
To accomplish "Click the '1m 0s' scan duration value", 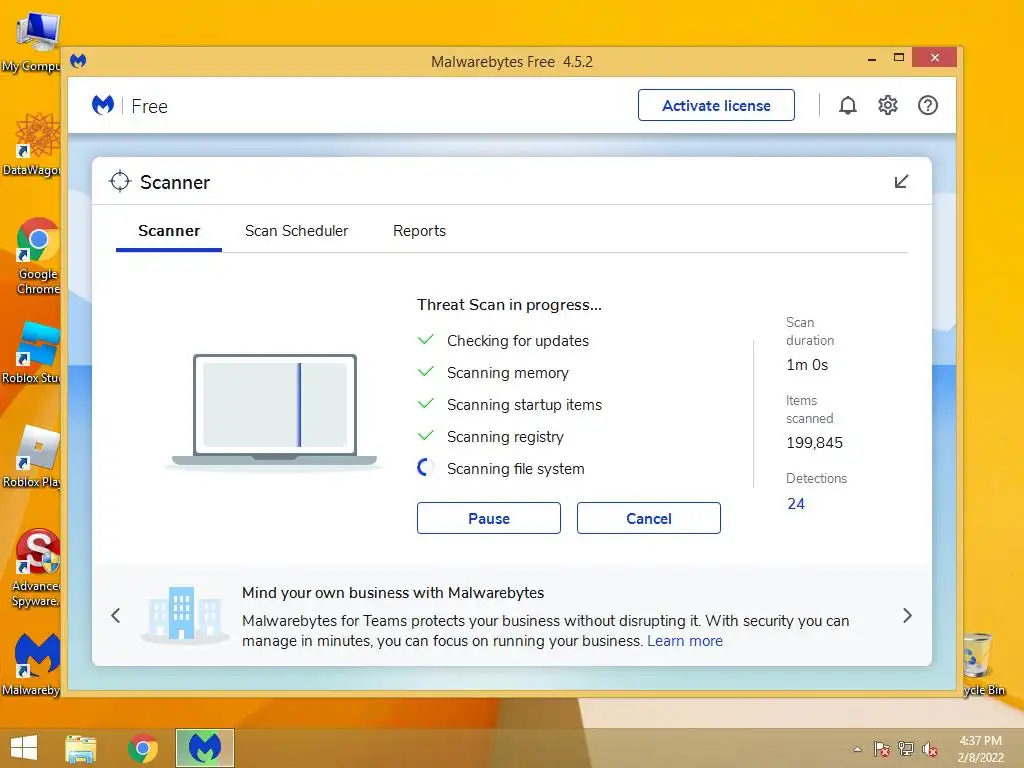I will pyautogui.click(x=807, y=365).
